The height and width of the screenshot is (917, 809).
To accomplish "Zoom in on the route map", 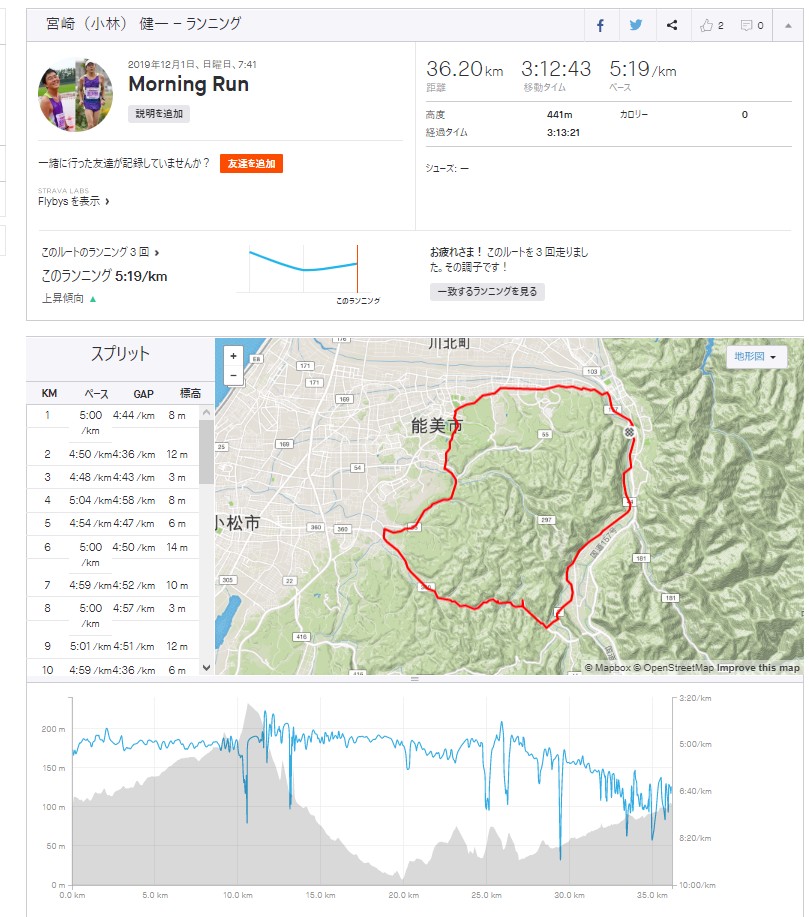I will click(x=233, y=355).
